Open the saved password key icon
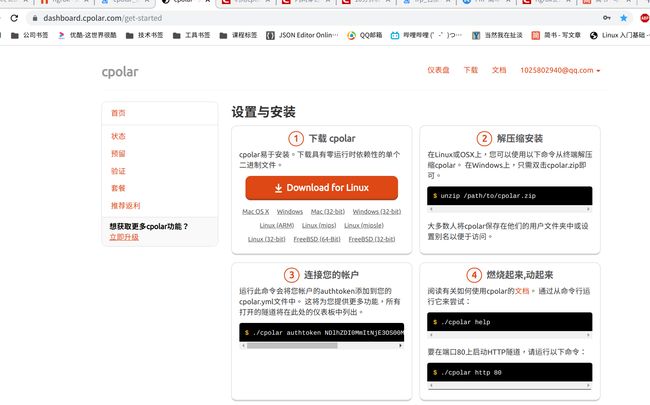The height and width of the screenshot is (405, 650). pos(606,18)
